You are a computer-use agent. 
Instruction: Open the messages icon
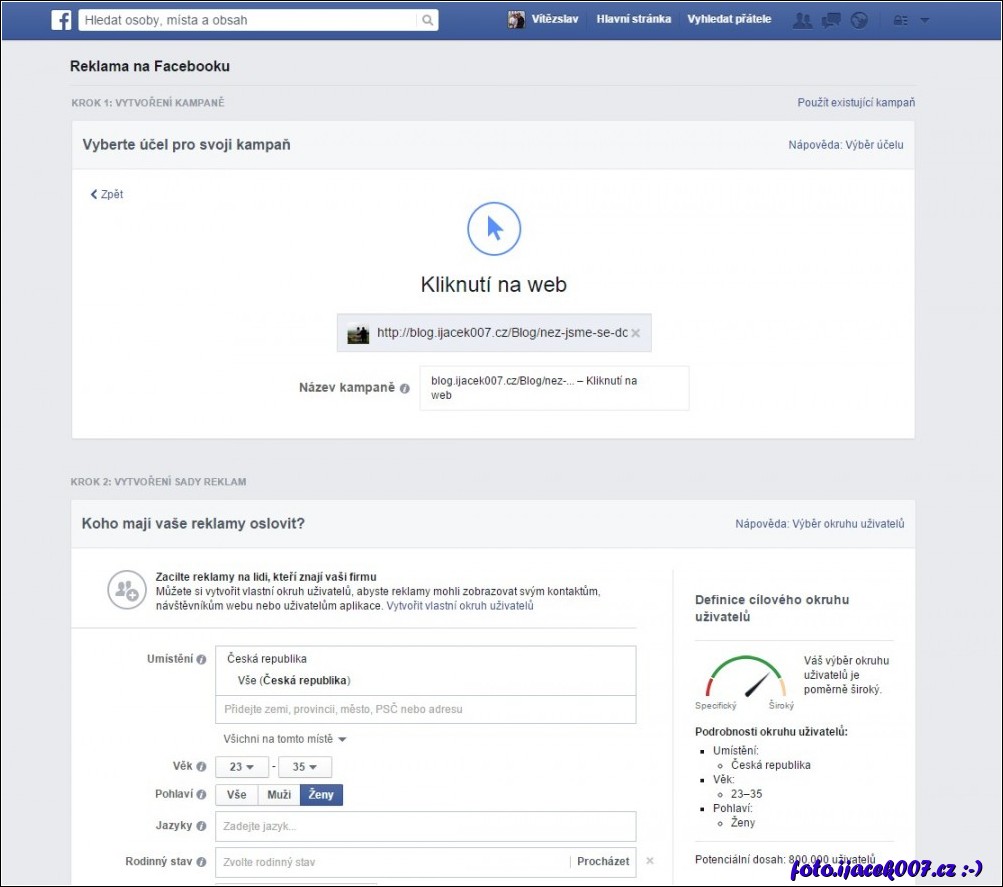(830, 20)
